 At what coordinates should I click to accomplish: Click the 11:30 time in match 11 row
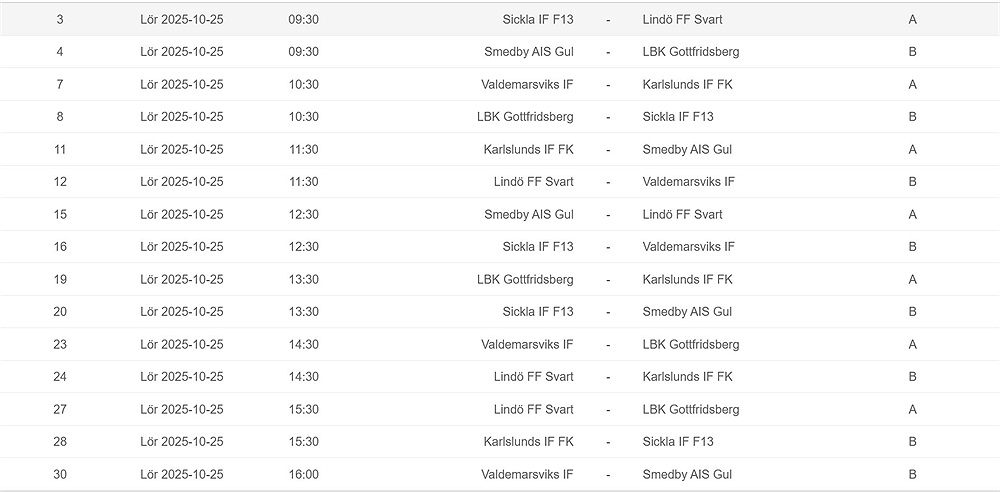pos(303,149)
